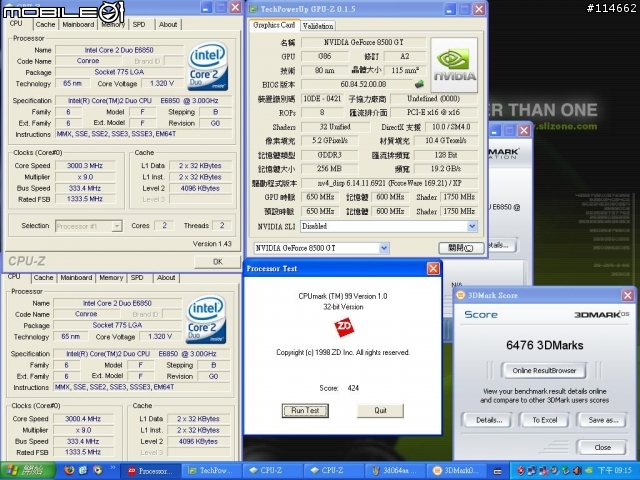
Task: Click OK in the top CPU-Z window
Action: pos(218,262)
